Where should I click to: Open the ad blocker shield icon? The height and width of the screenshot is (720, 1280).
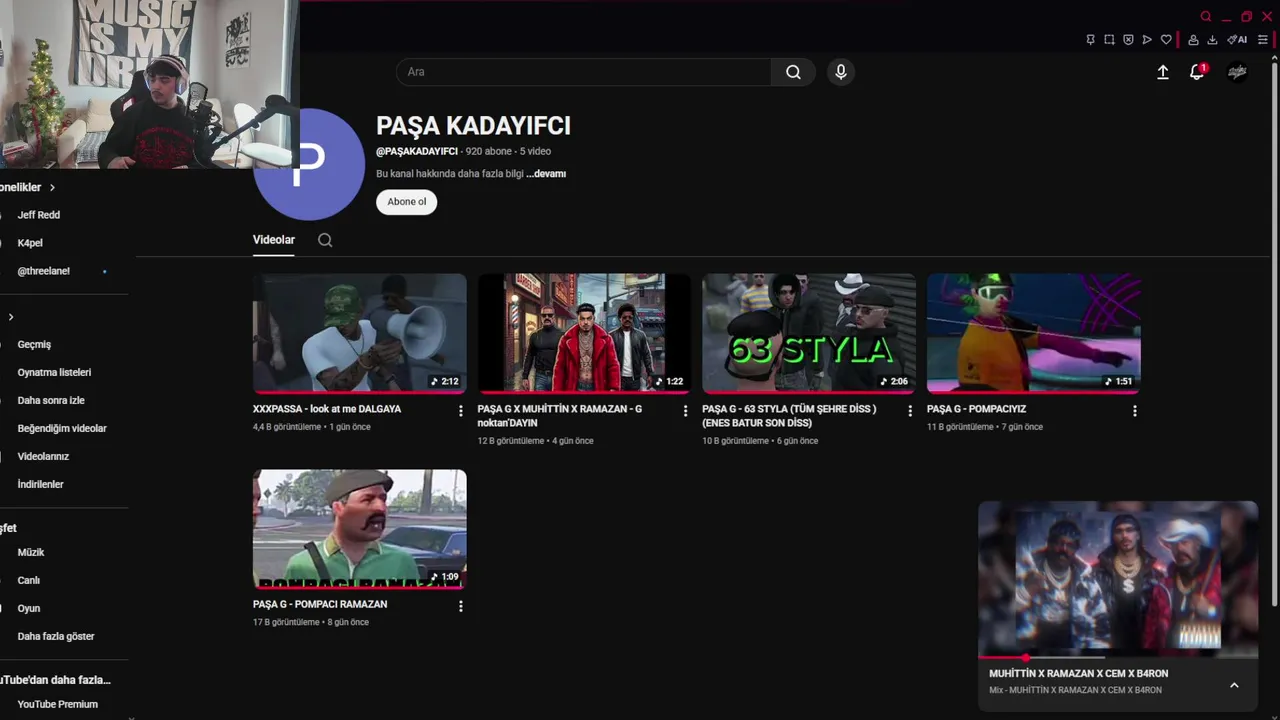coord(1128,40)
